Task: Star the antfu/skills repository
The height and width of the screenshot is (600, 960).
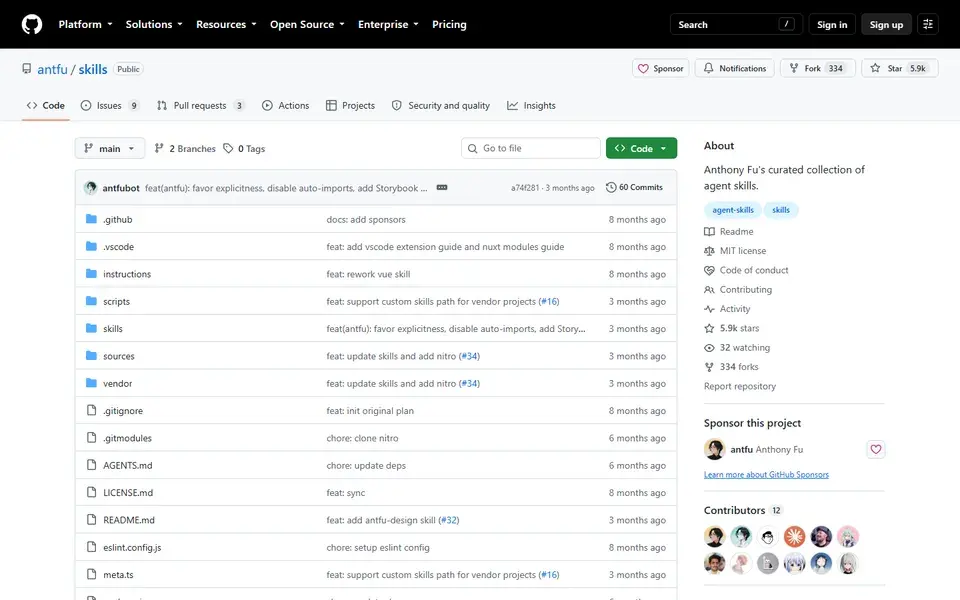Action: pos(899,69)
